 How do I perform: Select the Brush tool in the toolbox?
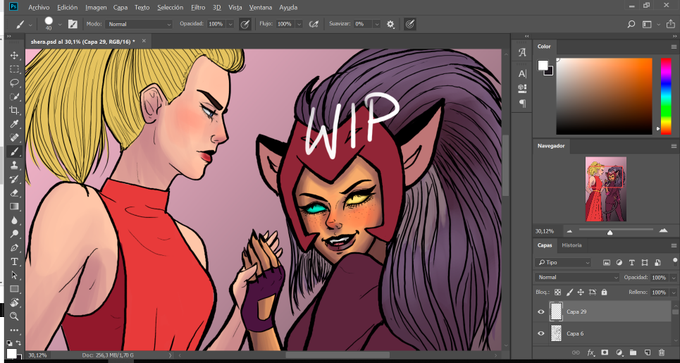[14, 151]
